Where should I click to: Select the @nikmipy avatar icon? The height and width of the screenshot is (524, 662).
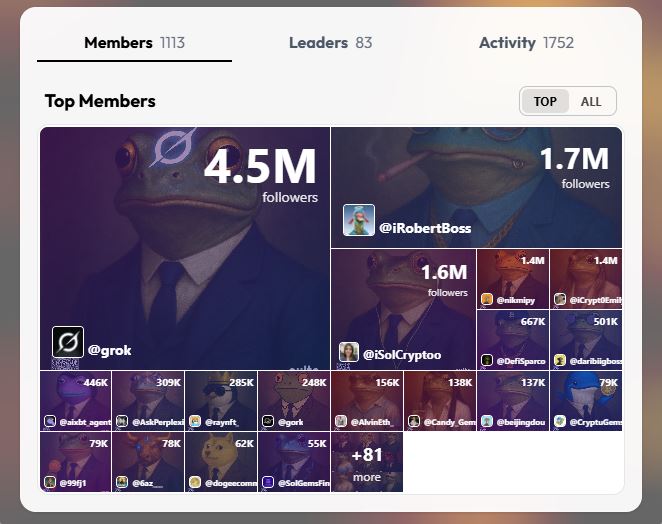coord(487,299)
